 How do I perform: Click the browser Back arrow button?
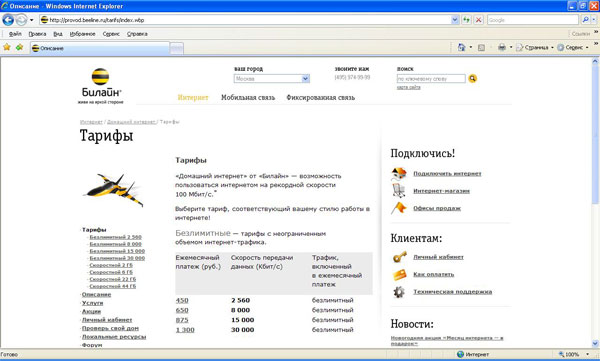pos(8,20)
